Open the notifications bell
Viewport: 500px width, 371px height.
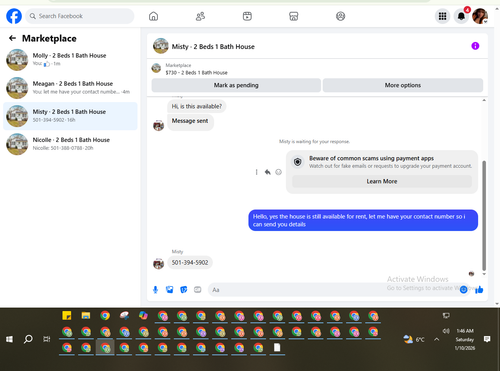(x=461, y=16)
